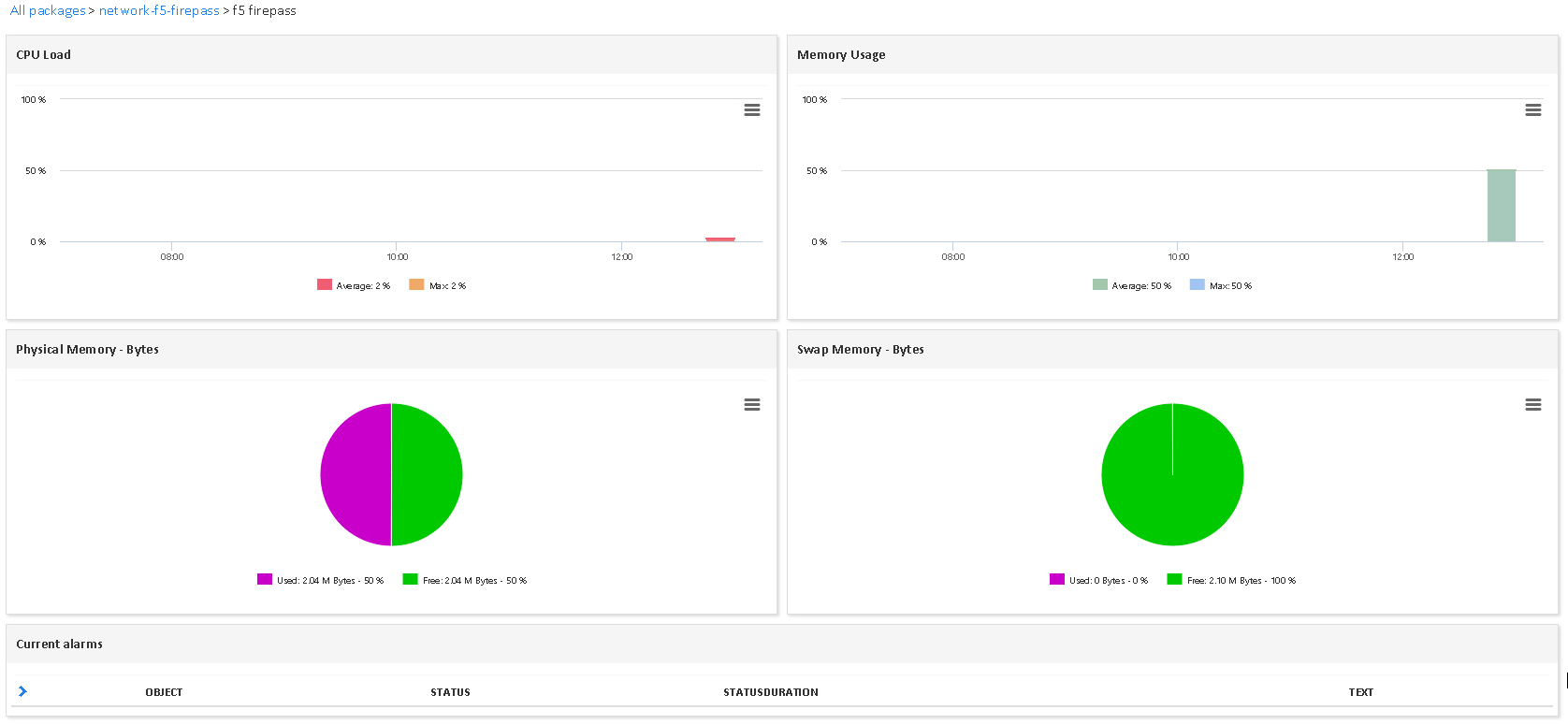Sort alarms by OBJECT column
The height and width of the screenshot is (724, 1568).
(x=164, y=692)
